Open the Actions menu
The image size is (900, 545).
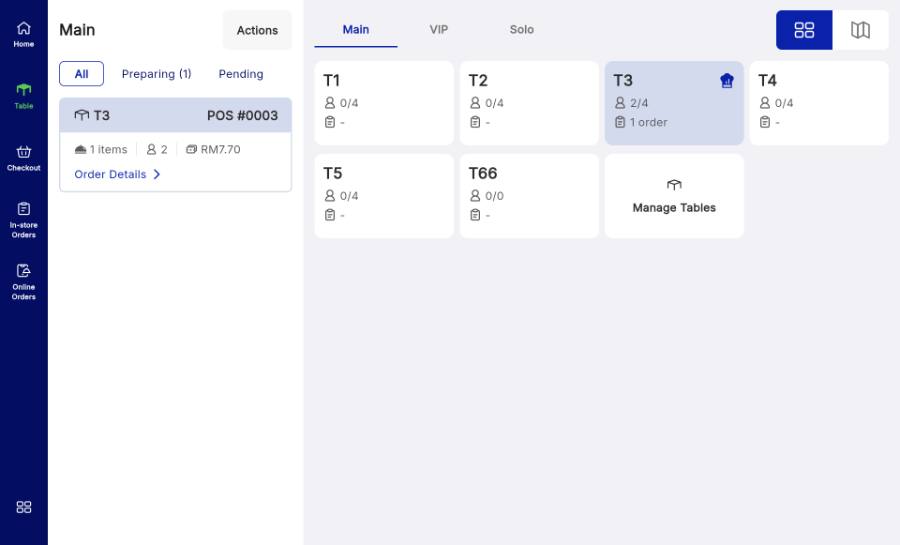point(257,30)
